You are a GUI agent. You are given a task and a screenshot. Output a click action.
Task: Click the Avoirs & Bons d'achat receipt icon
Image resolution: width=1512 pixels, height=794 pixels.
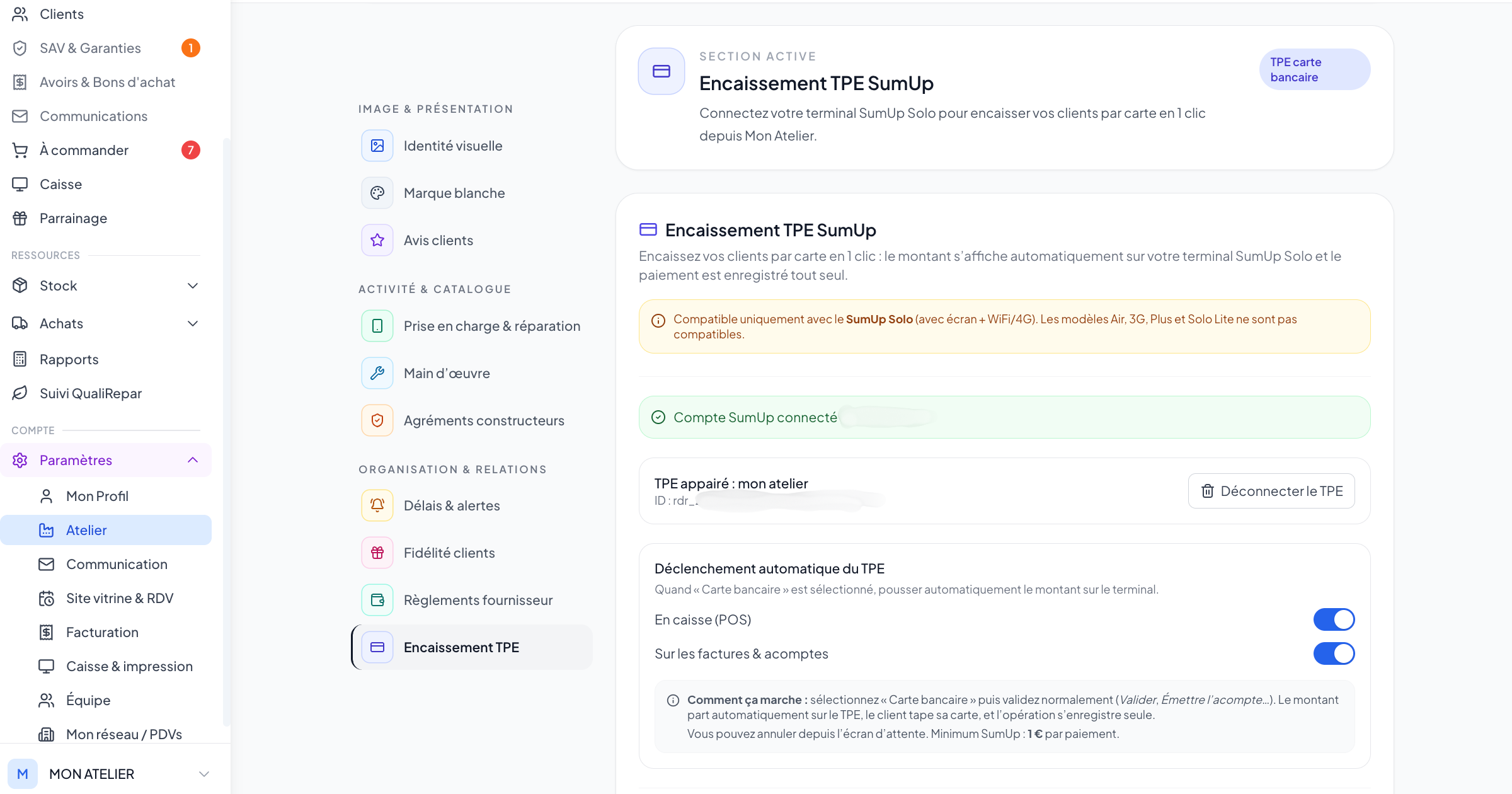[x=20, y=82]
